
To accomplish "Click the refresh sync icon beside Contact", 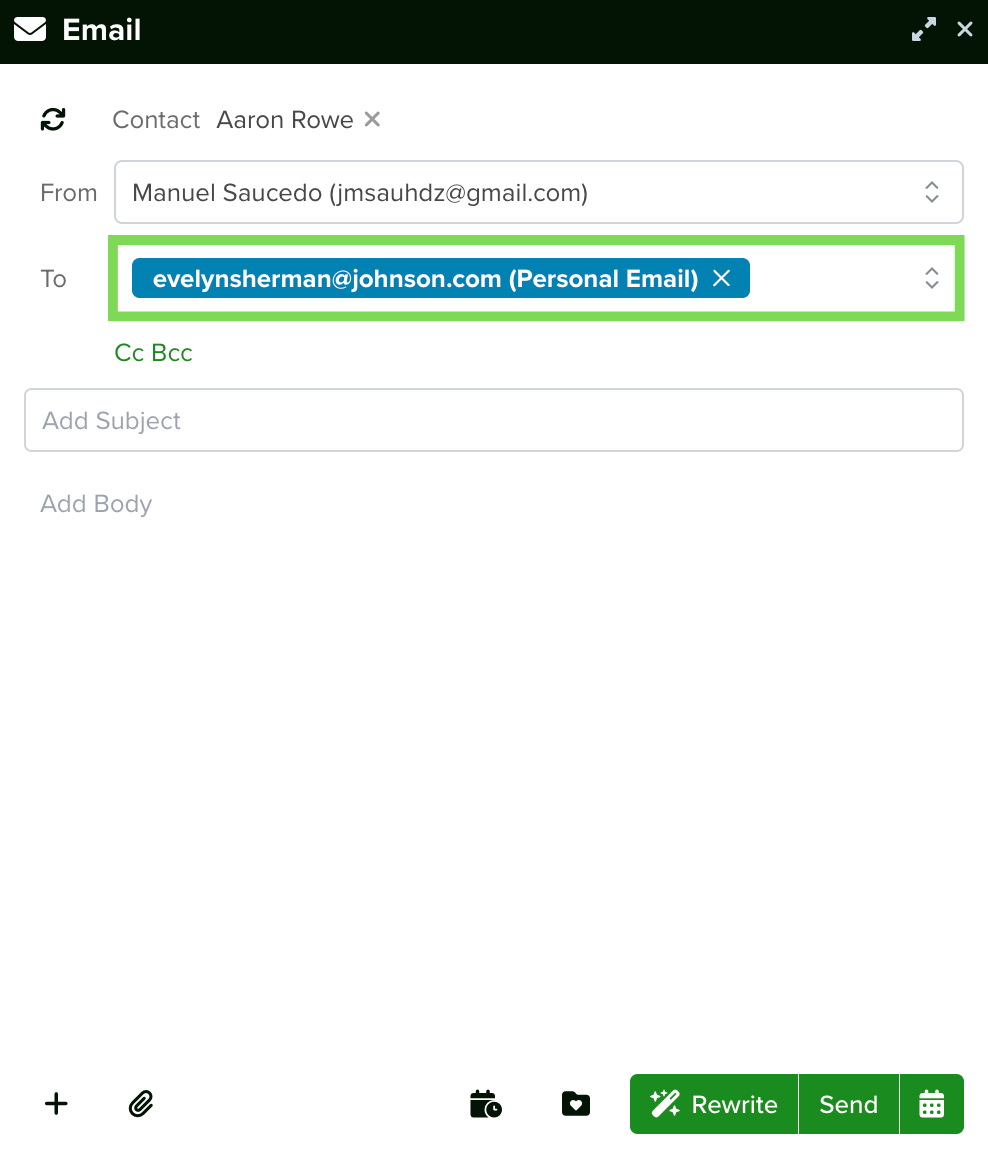I will pyautogui.click(x=53, y=120).
